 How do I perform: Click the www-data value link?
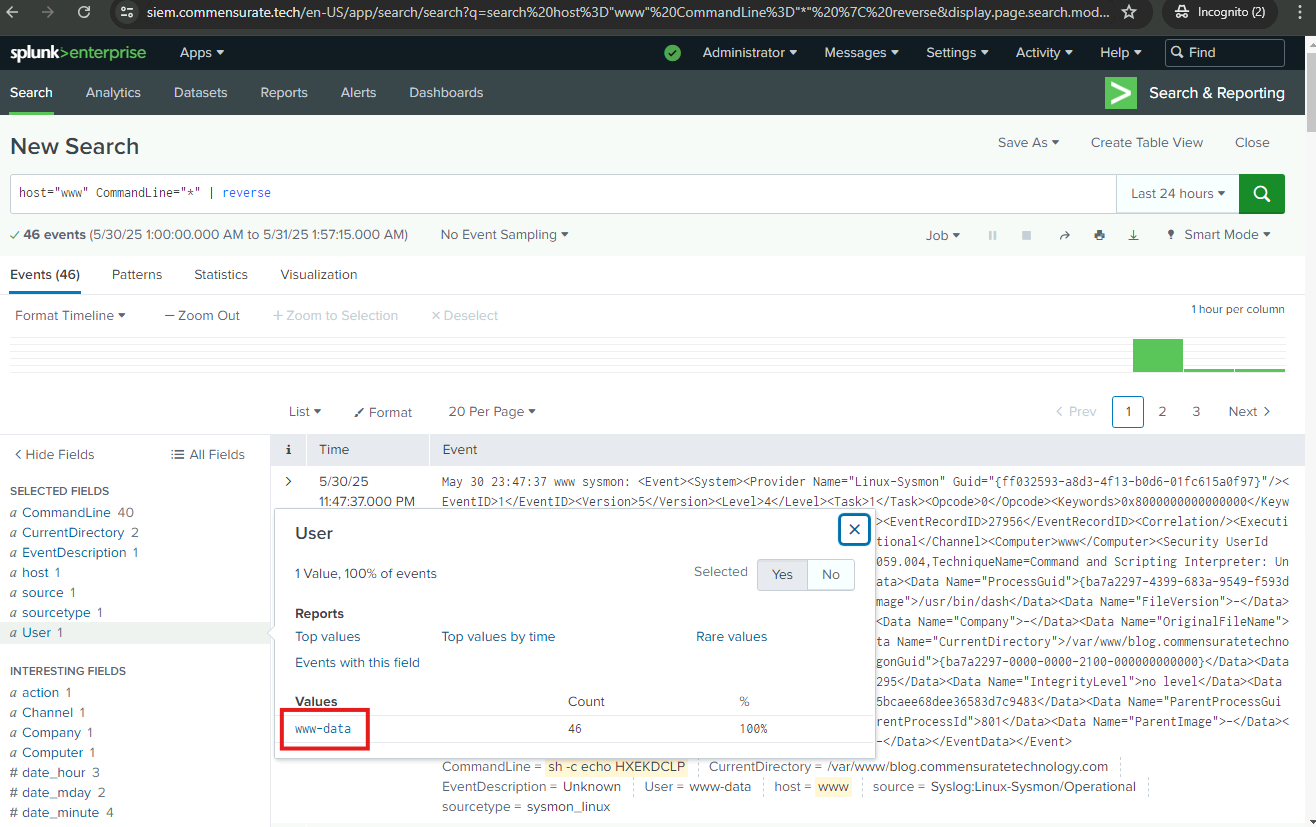(x=323, y=729)
